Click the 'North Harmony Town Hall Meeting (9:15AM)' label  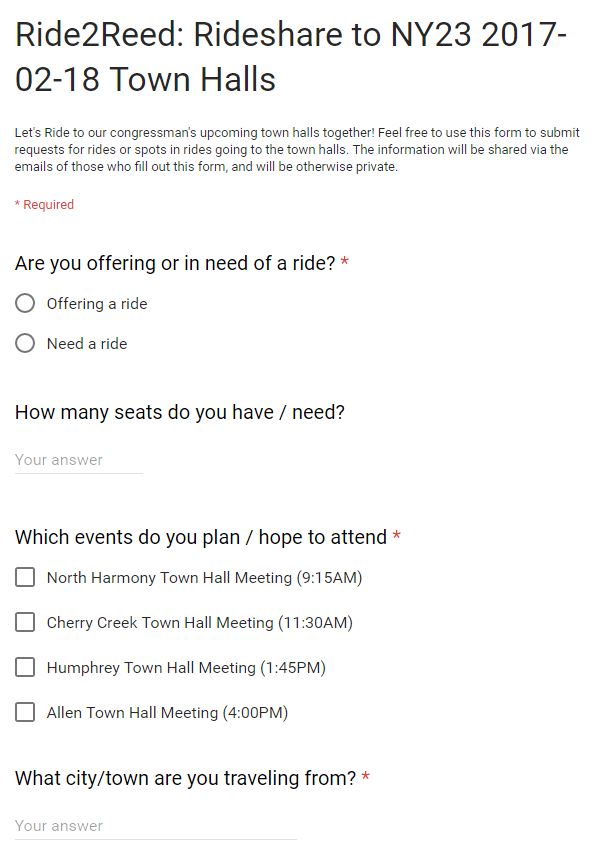coord(204,578)
